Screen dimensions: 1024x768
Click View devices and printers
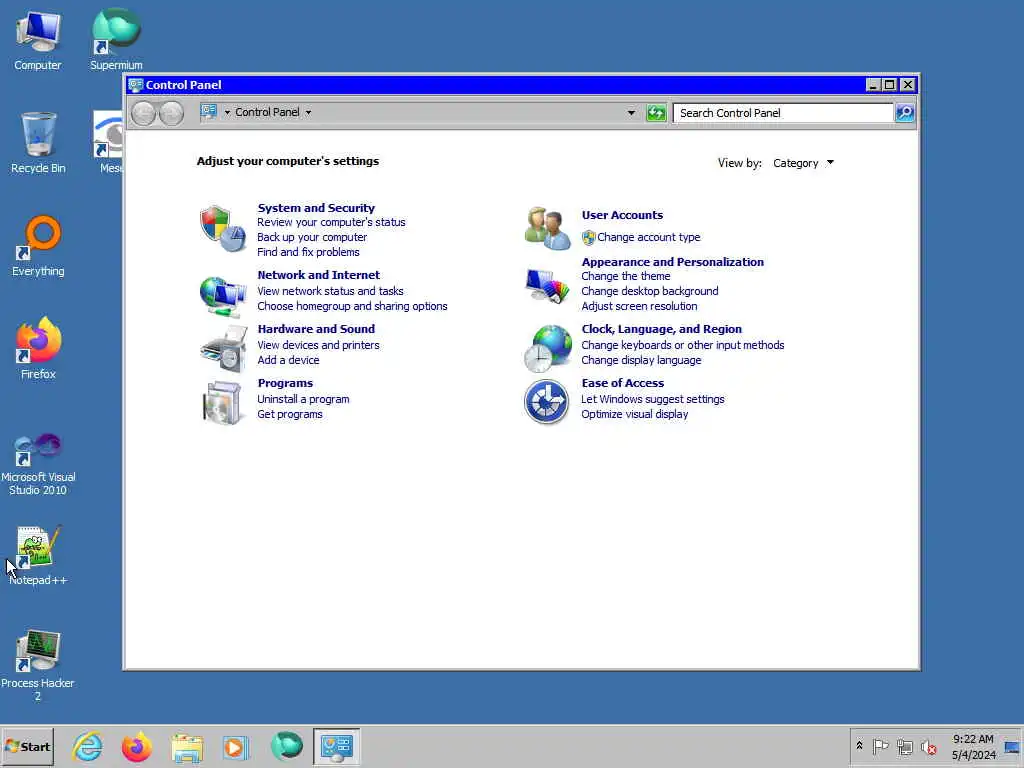pos(318,345)
